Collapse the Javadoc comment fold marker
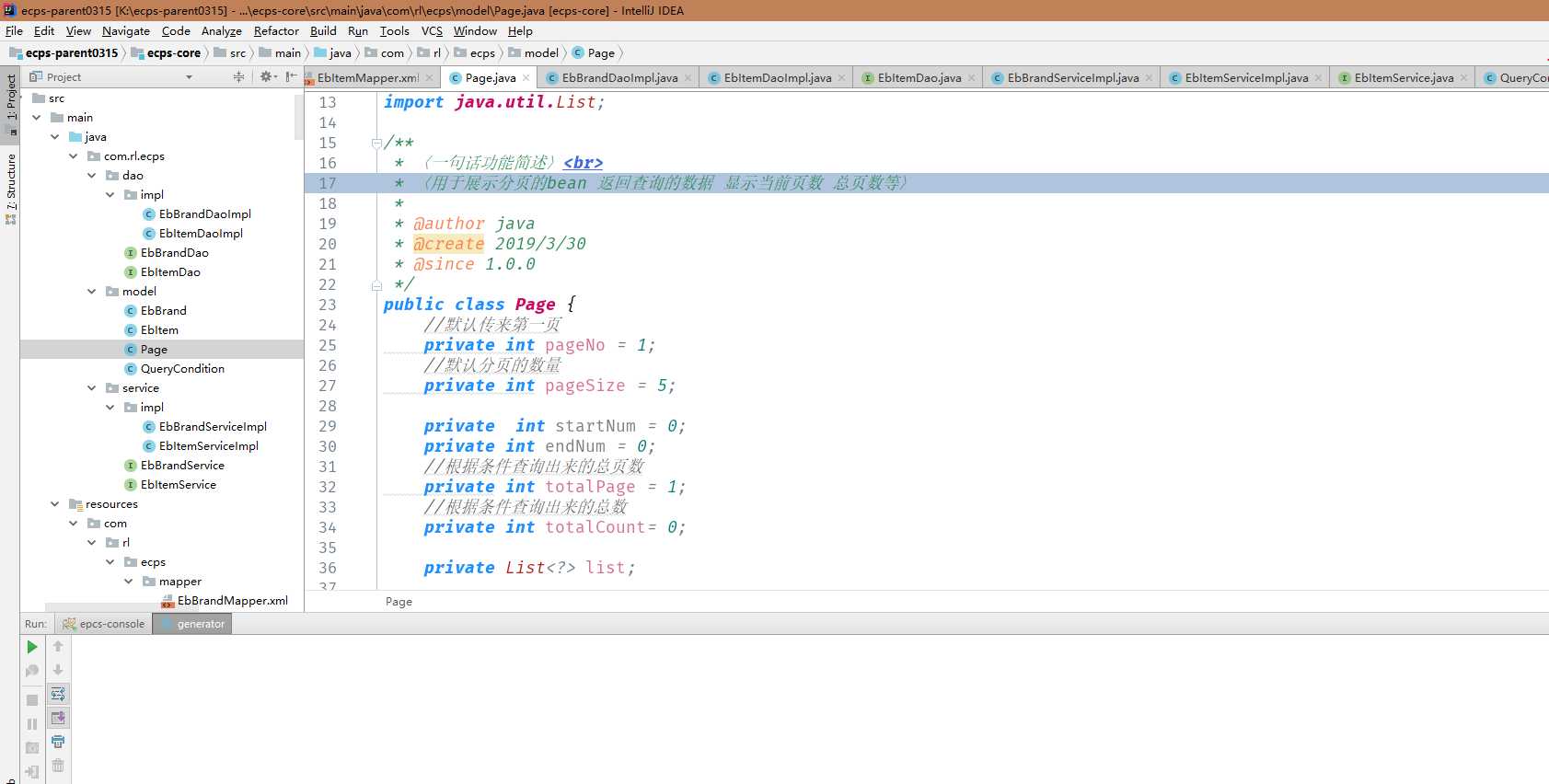 pos(376,144)
